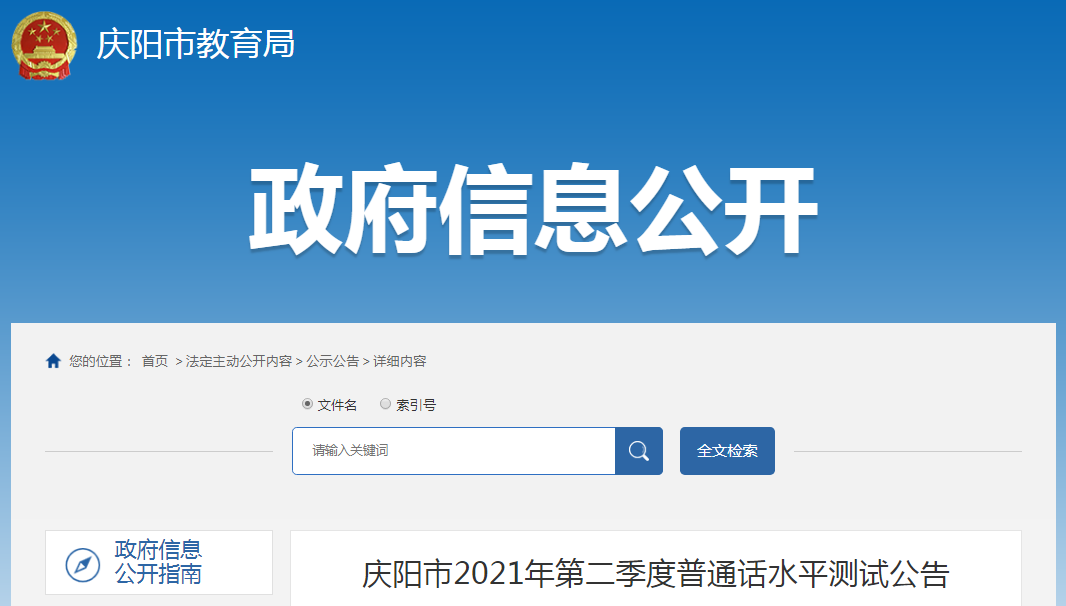Click the 政府信息公开 banner heading
Viewport: 1066px width, 606px height.
pos(533,209)
